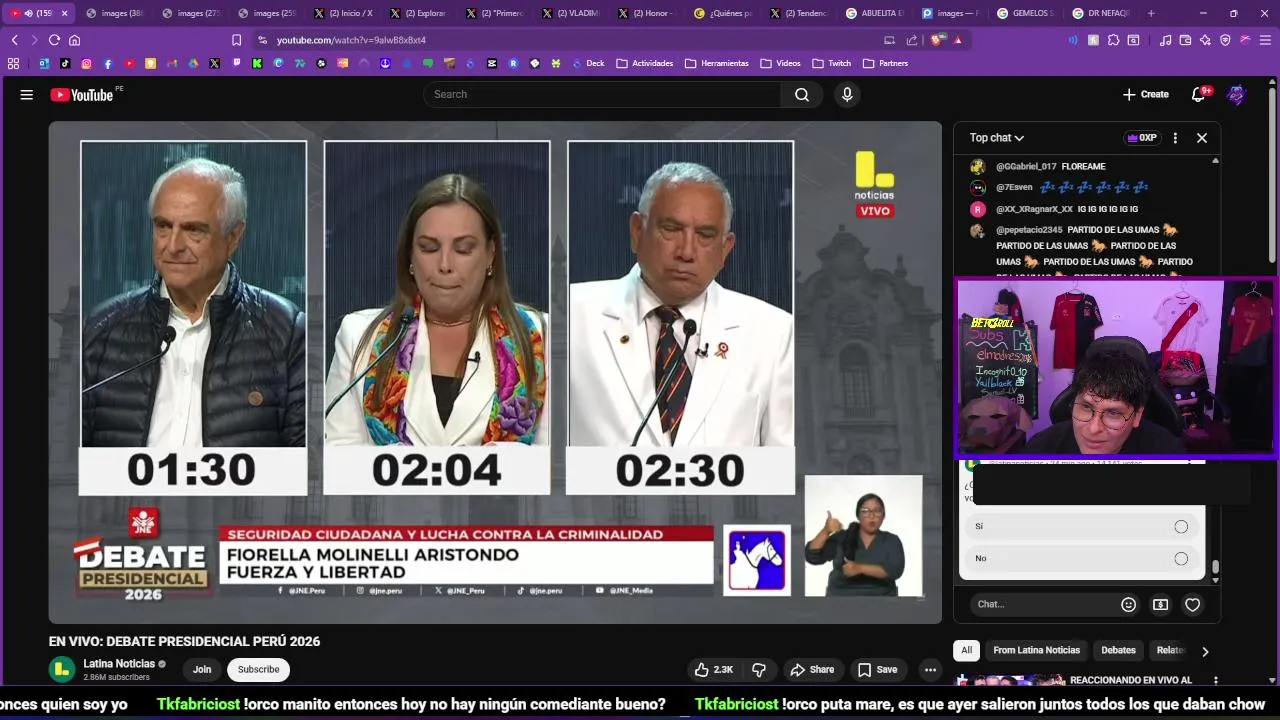Open the Deck bookmark
1280x720 pixels.
(588, 63)
